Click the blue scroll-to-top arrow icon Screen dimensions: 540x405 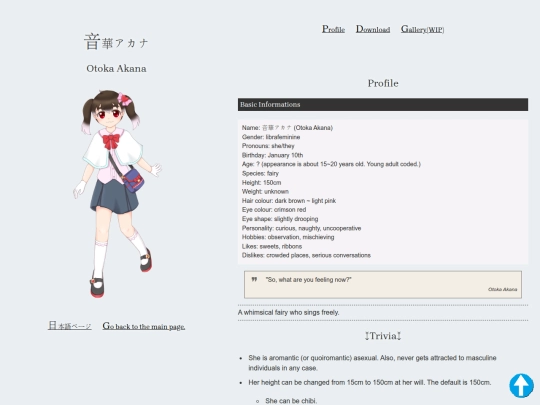(521, 386)
